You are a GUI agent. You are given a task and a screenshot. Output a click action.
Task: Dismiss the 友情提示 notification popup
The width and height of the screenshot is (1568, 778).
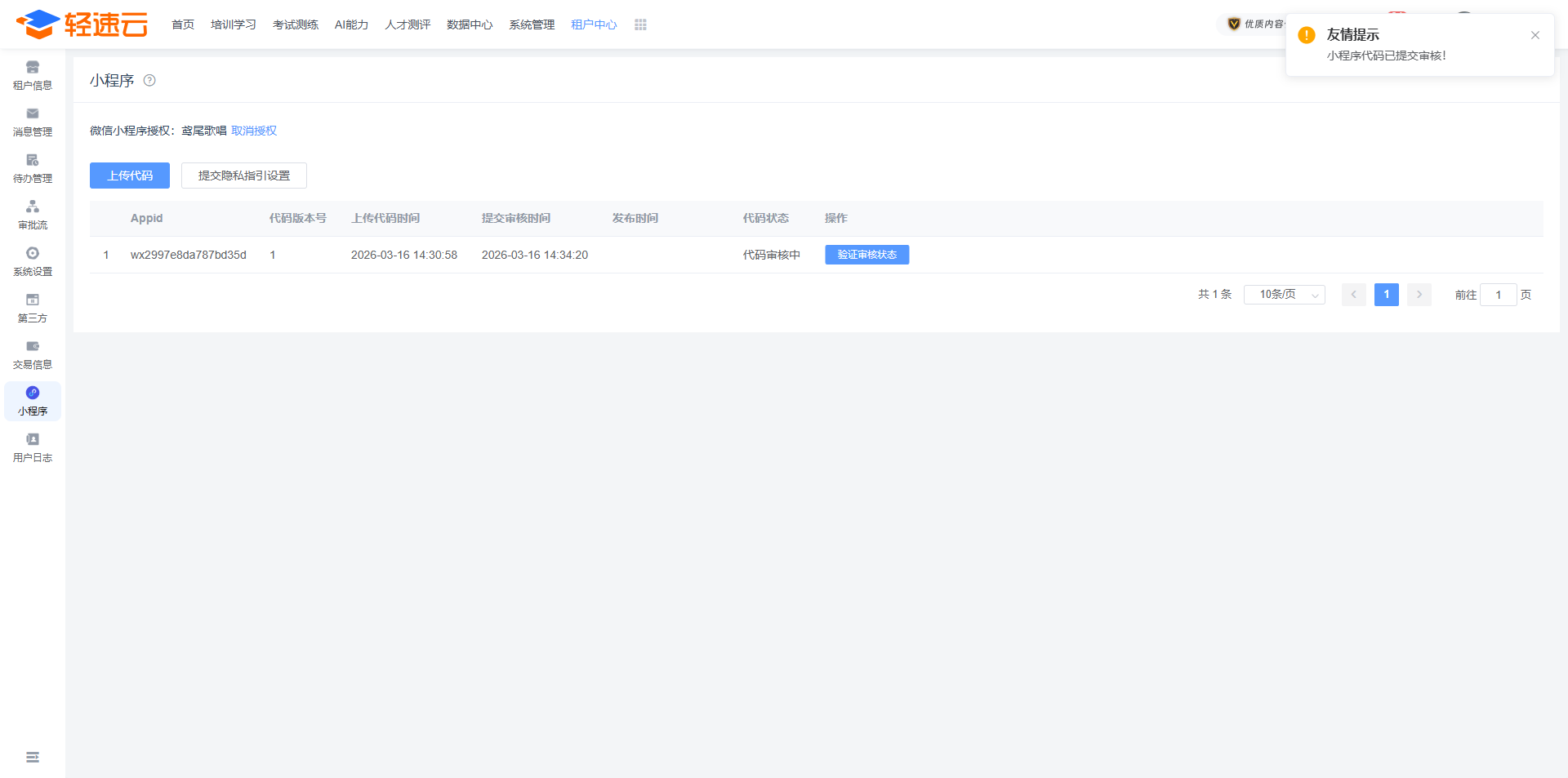pos(1535,35)
